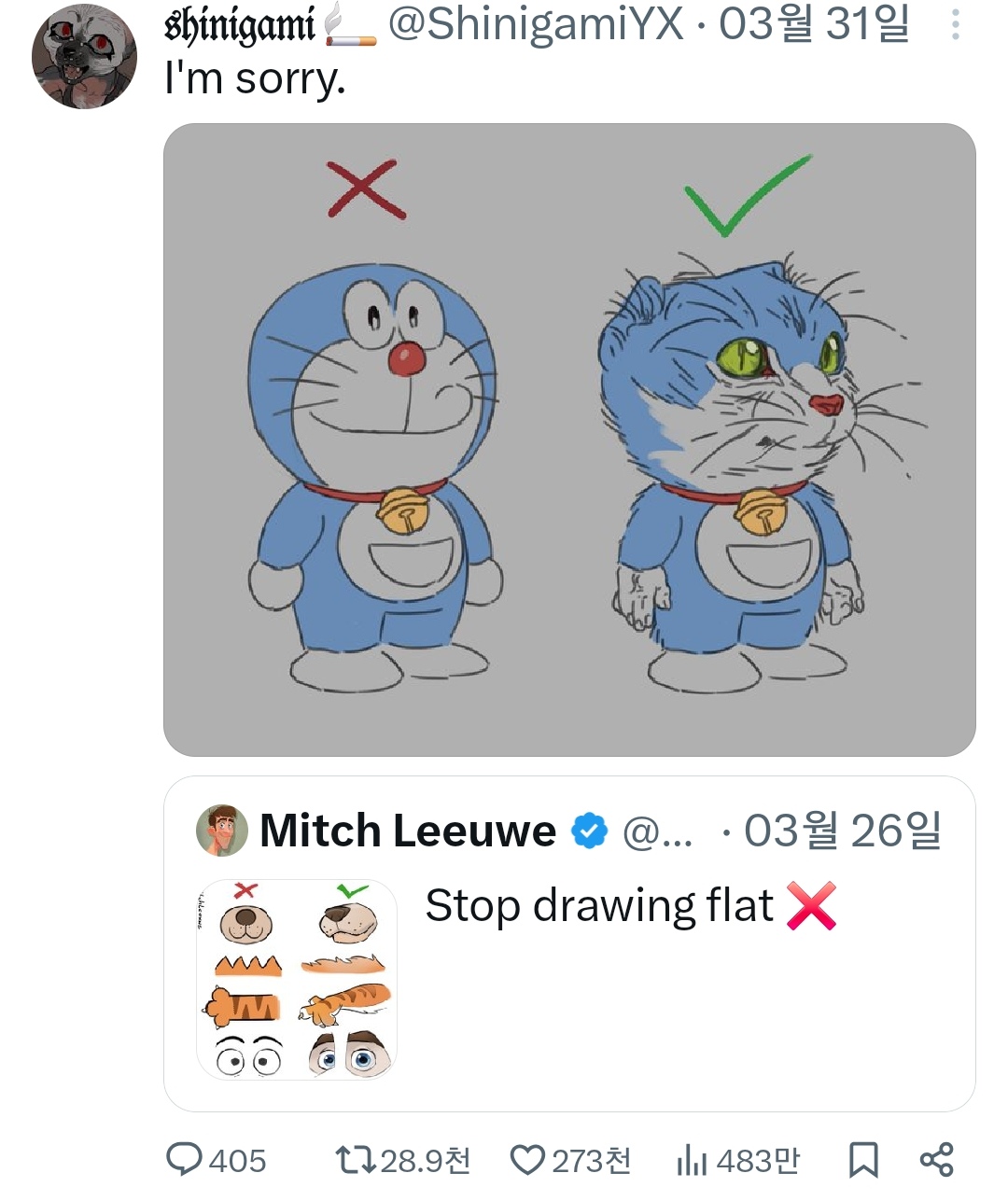Share the tweet
Image resolution: width=1008 pixels, height=1201 pixels.
point(936,1160)
